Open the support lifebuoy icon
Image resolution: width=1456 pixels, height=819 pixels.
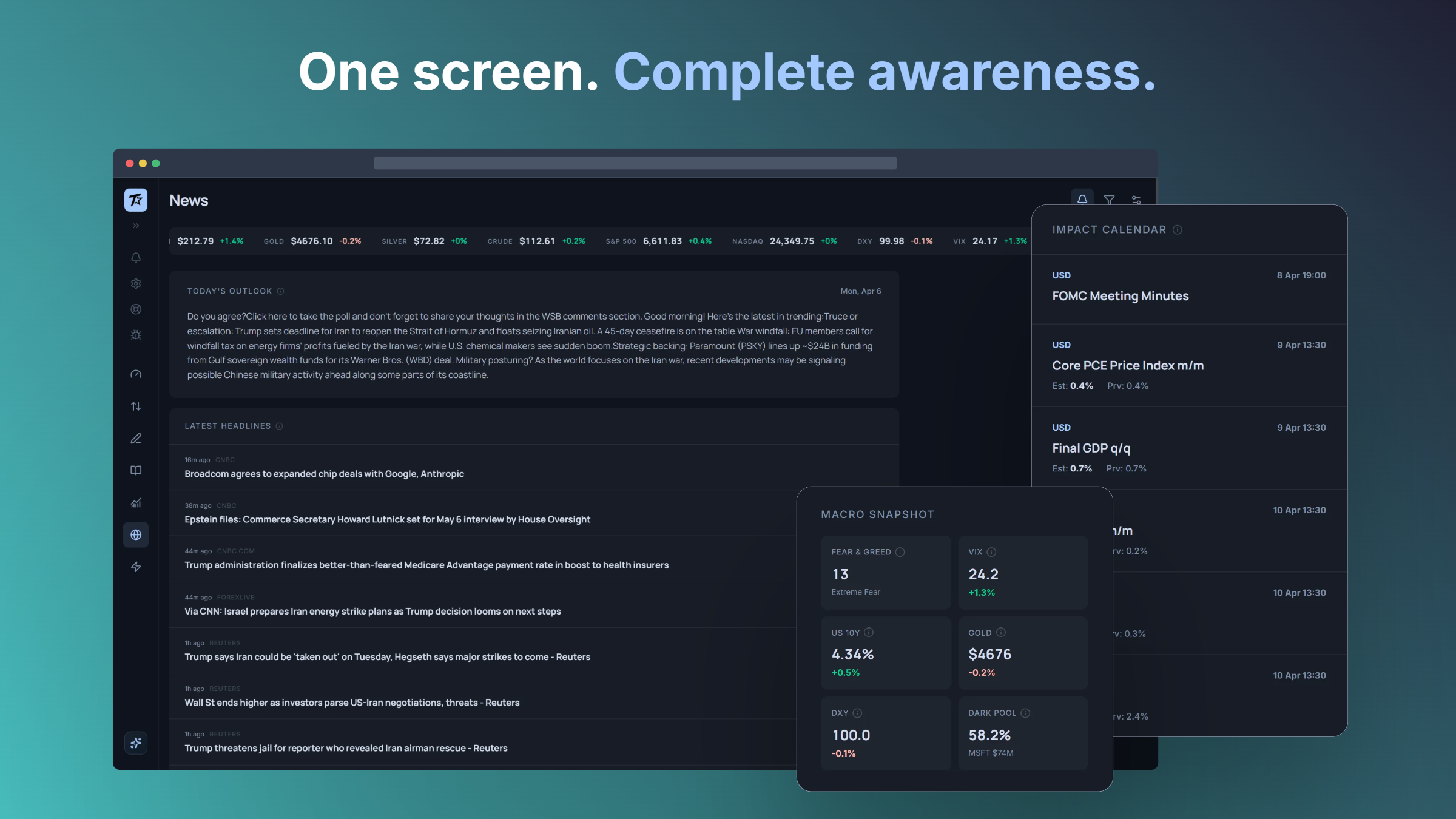coord(136,309)
